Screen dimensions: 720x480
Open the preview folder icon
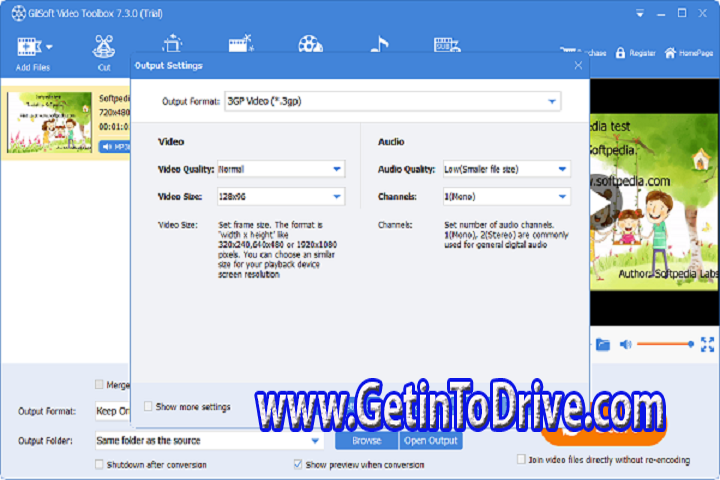(603, 344)
